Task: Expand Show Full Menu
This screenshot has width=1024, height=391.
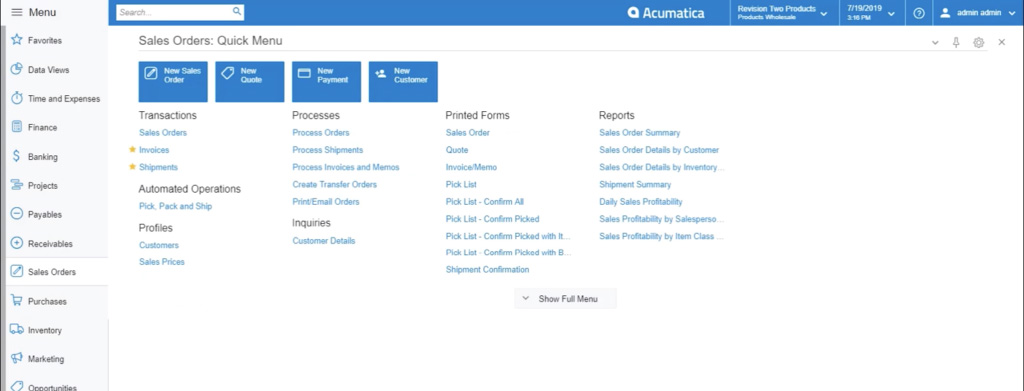Action: point(566,299)
